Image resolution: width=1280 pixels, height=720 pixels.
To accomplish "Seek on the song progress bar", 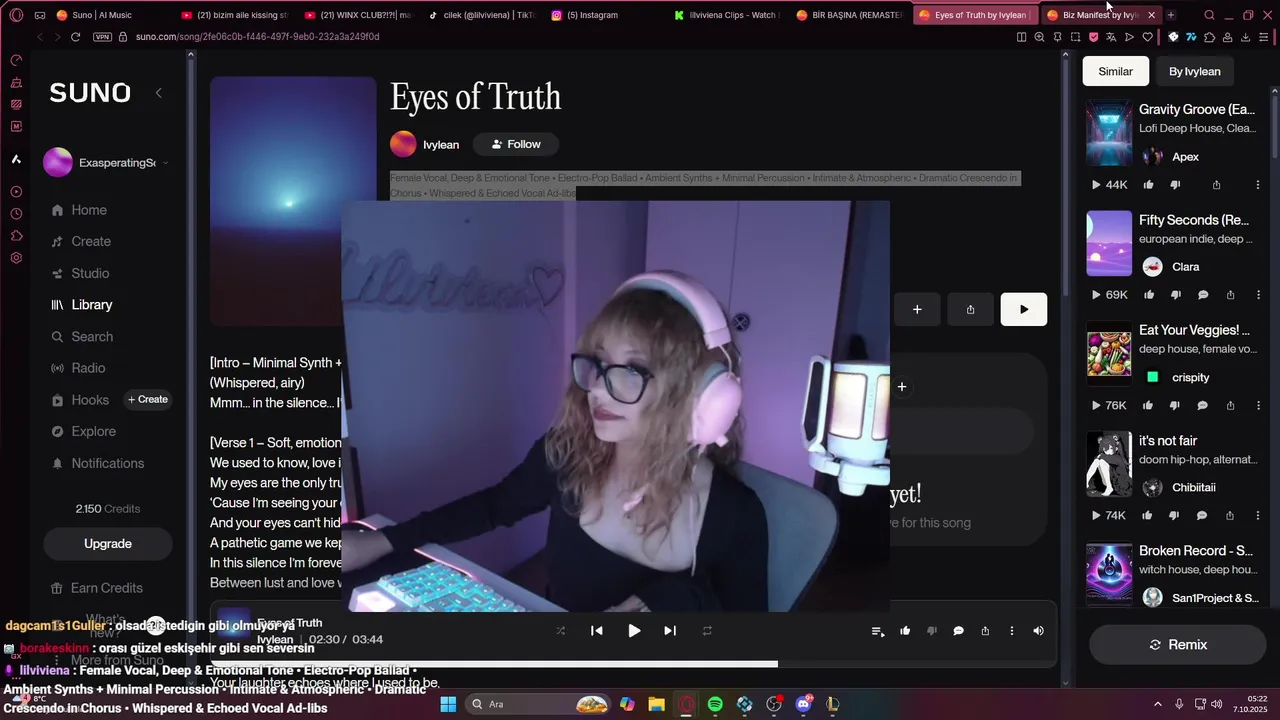I will tap(632, 664).
